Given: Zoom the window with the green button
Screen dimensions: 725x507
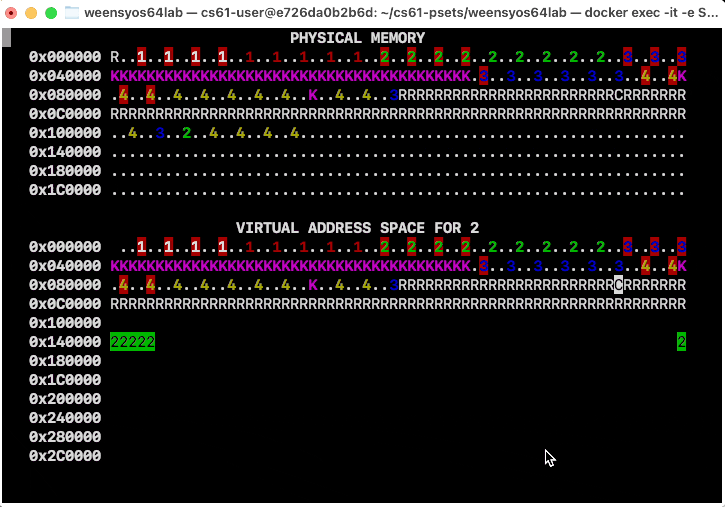Looking at the screenshot, I should (51, 13).
